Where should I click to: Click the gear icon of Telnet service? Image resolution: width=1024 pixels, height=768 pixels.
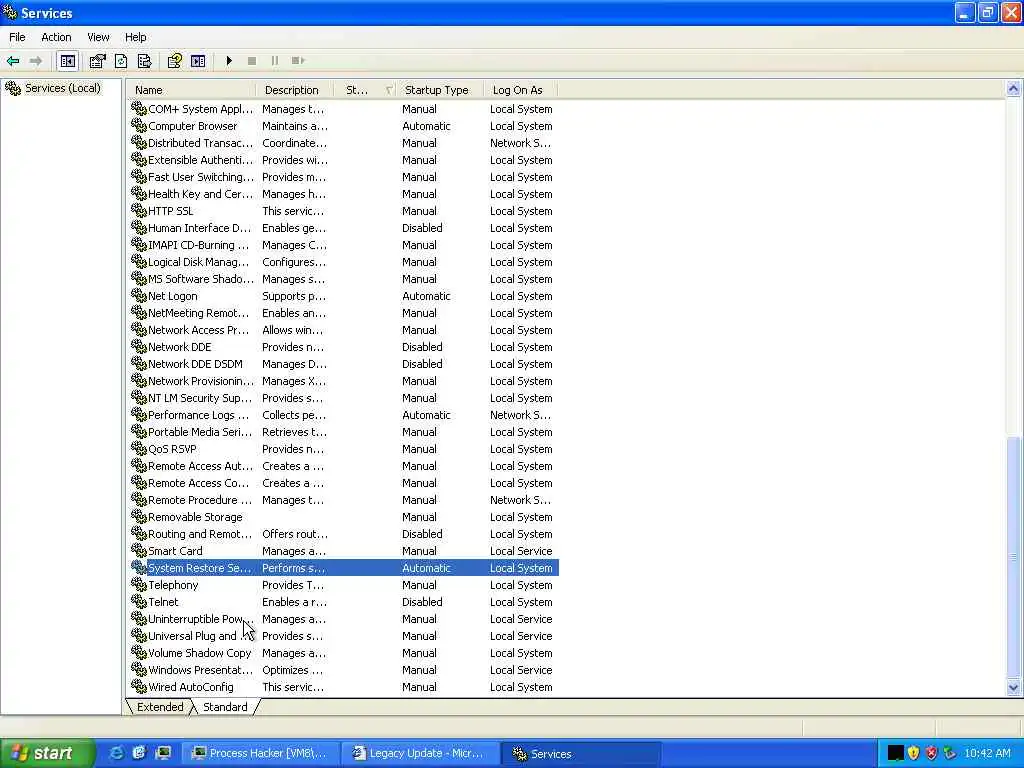coord(138,601)
